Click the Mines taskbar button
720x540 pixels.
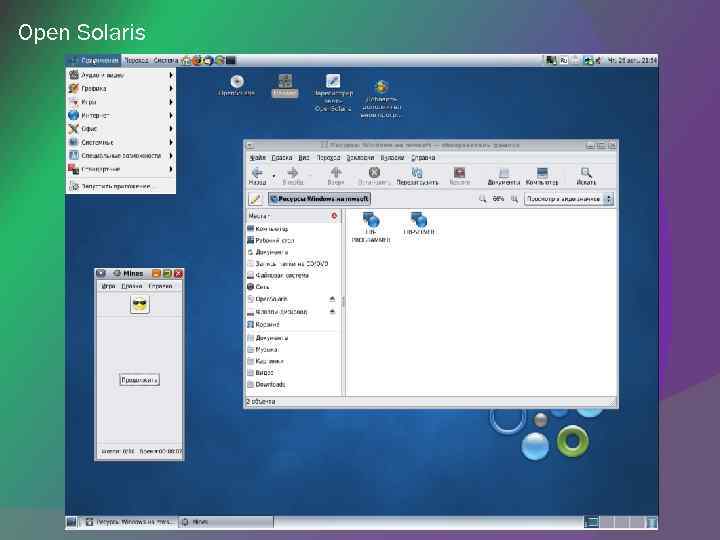[x=226, y=522]
